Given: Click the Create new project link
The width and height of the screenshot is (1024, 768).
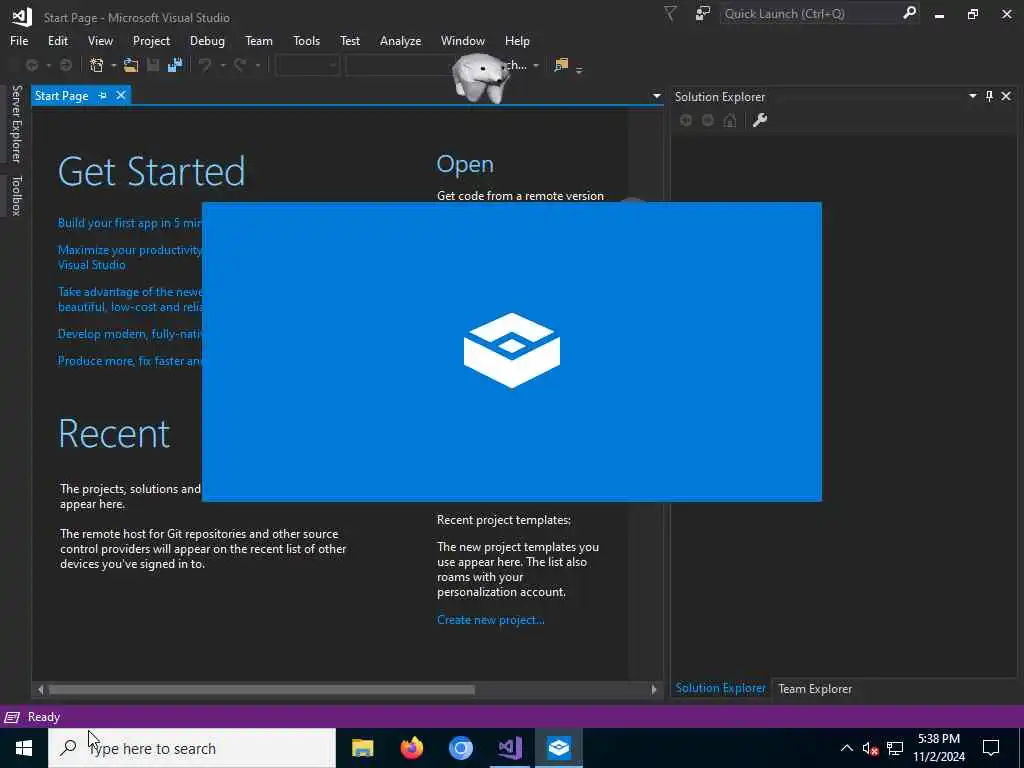Looking at the screenshot, I should pyautogui.click(x=490, y=620).
